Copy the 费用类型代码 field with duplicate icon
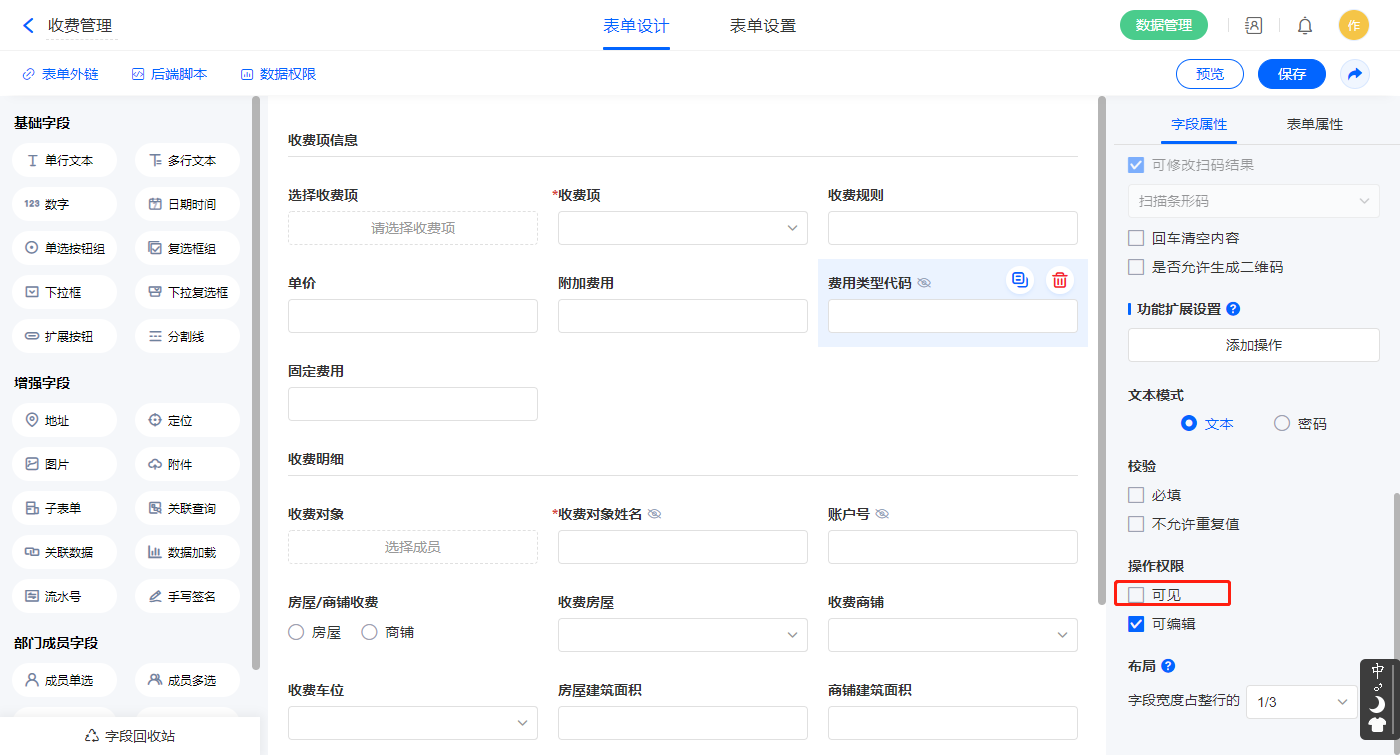Screen dimensions: 1400x755 click(x=1019, y=281)
